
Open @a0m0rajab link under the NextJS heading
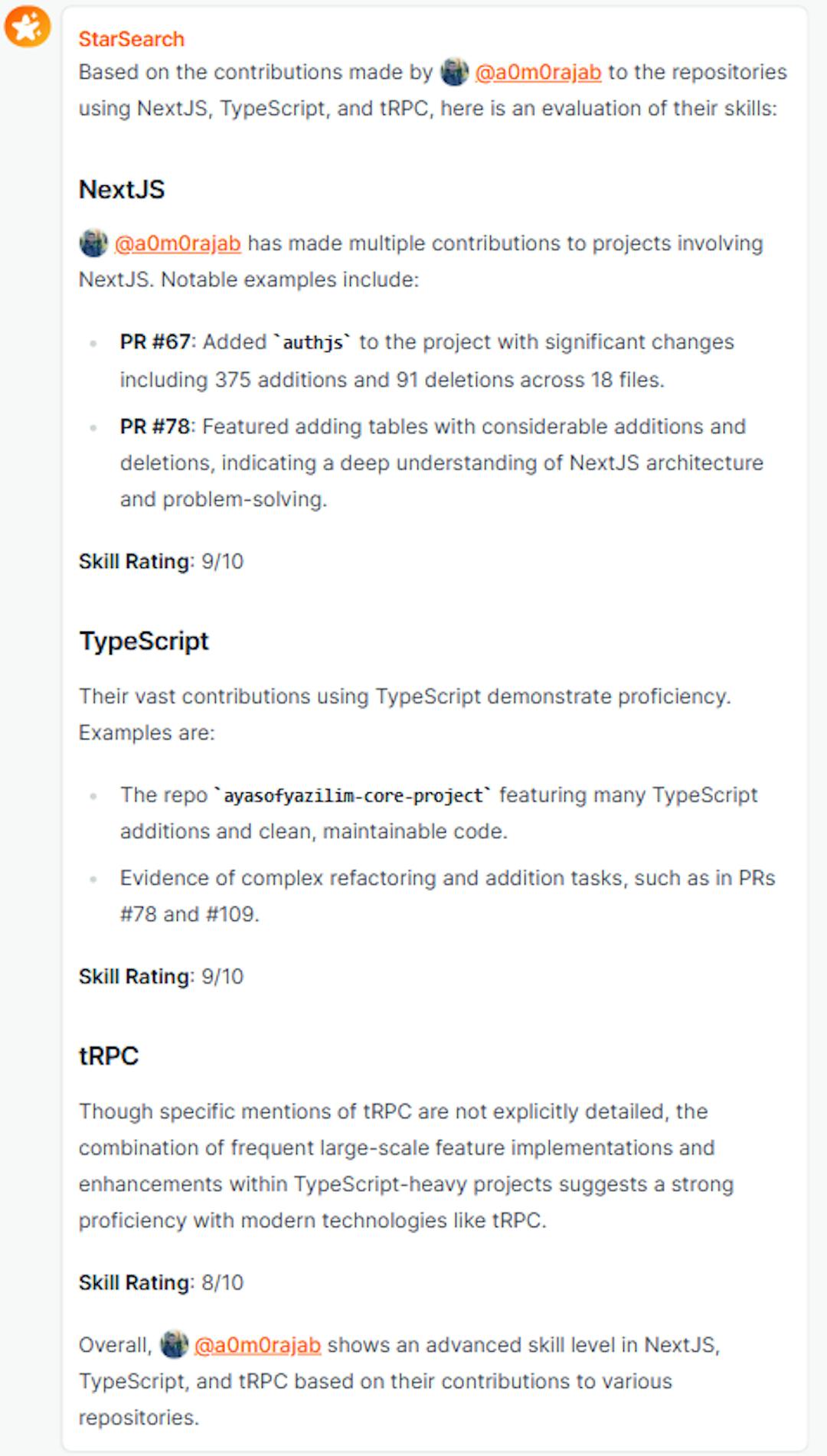point(178,243)
